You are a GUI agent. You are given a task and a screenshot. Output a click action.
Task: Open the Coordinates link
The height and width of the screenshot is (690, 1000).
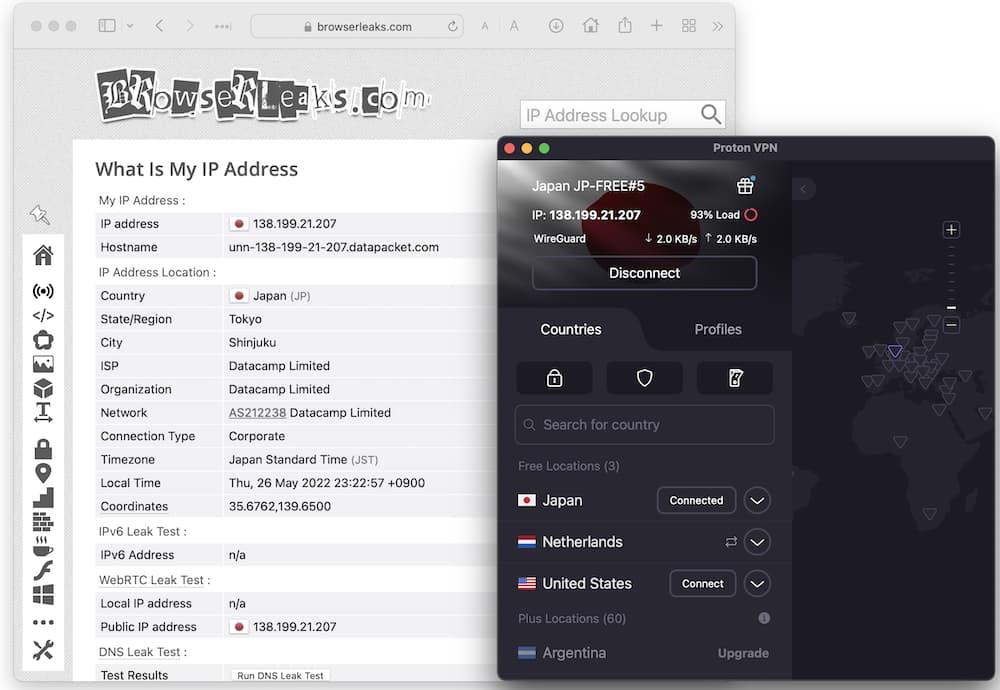134,506
